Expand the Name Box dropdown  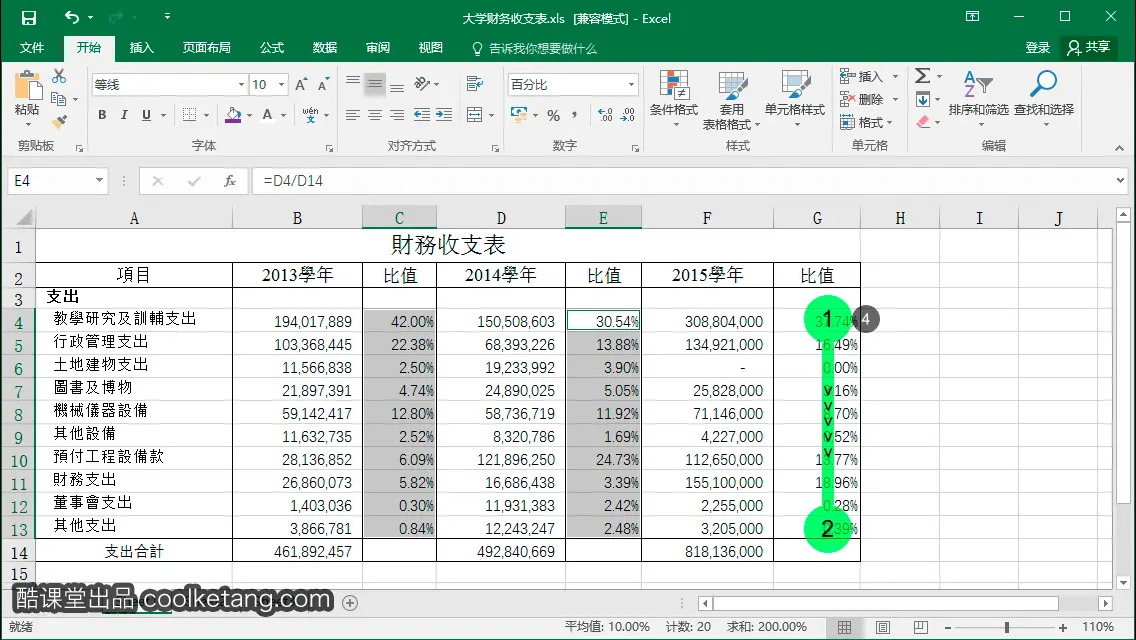[99, 180]
